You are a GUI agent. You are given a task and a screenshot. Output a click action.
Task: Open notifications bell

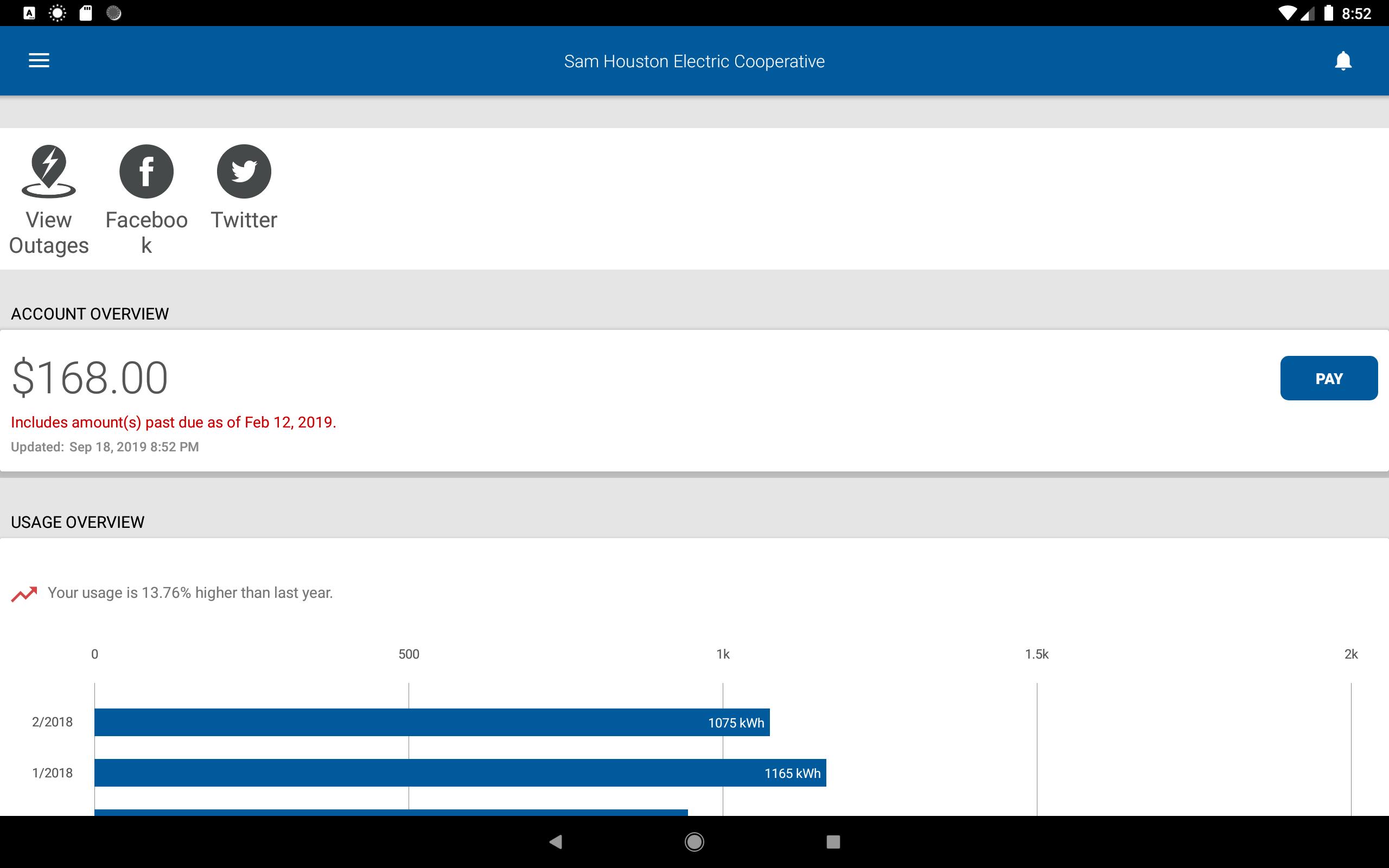coord(1343,60)
